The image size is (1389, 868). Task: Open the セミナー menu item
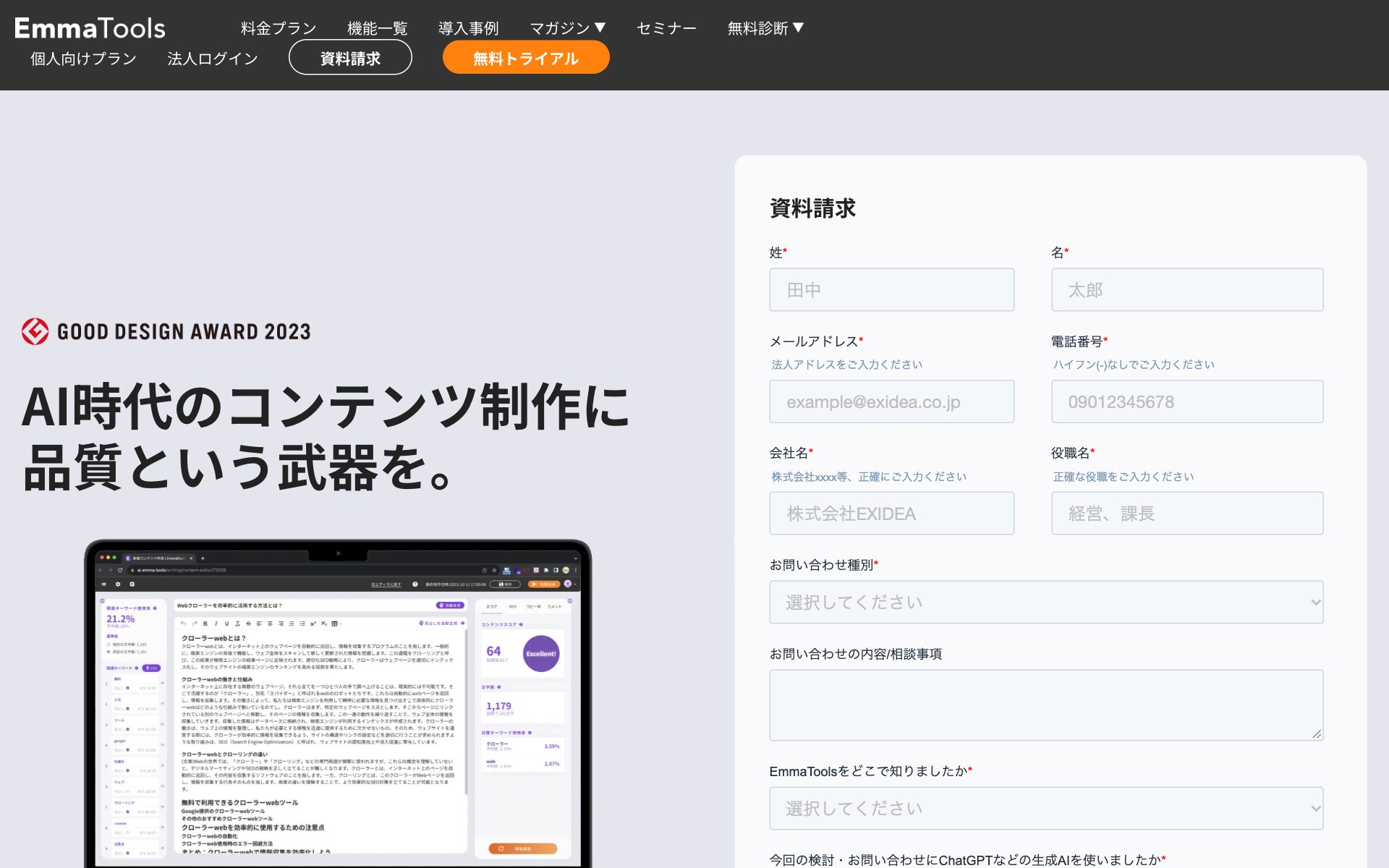coord(666,28)
